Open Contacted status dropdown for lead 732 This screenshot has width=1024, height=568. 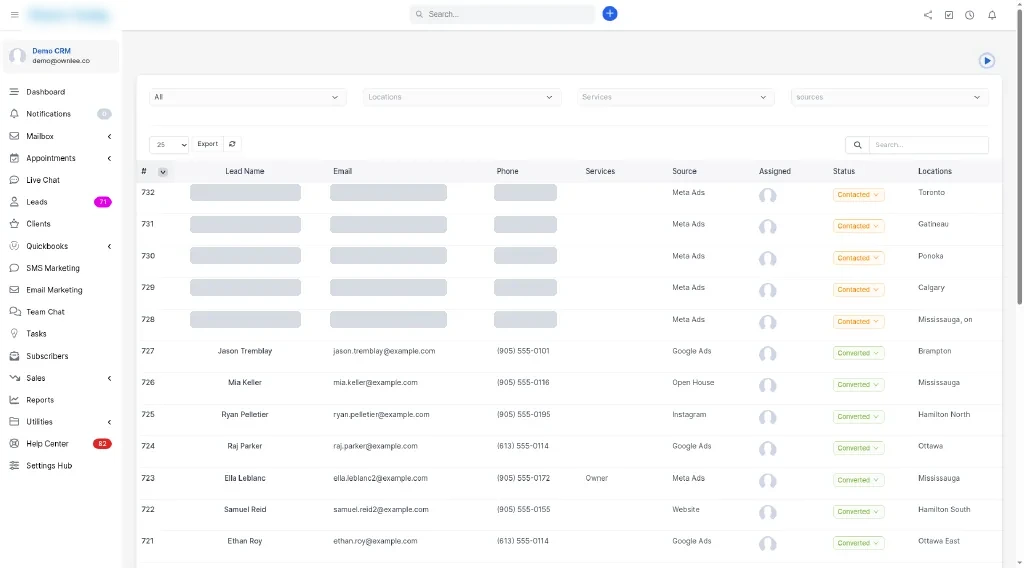point(858,195)
